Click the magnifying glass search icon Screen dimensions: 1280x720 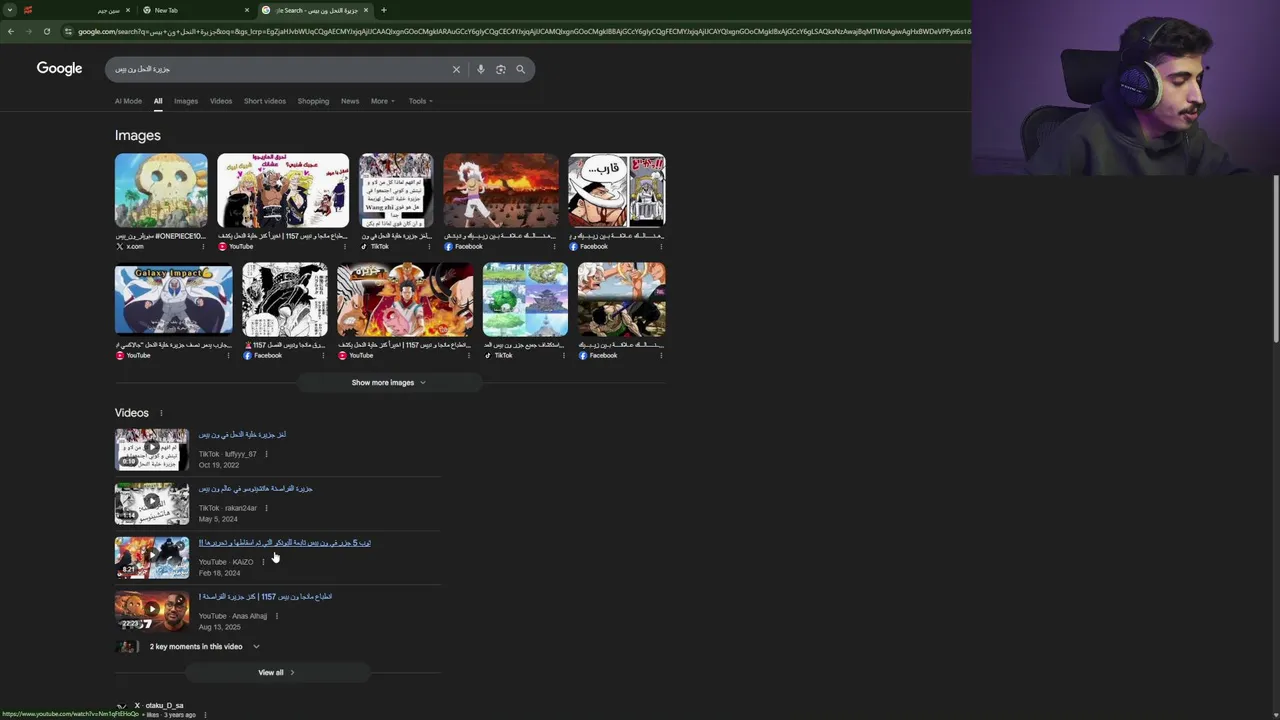(520, 69)
